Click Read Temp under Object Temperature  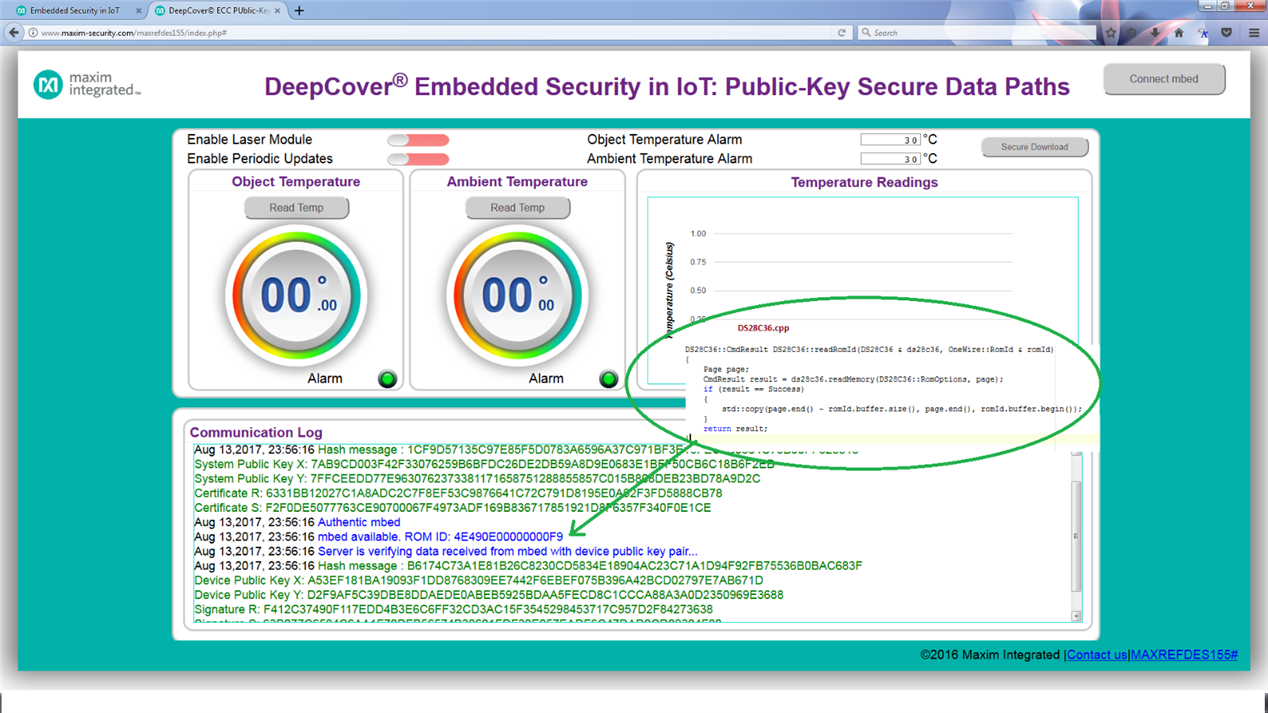tap(296, 208)
